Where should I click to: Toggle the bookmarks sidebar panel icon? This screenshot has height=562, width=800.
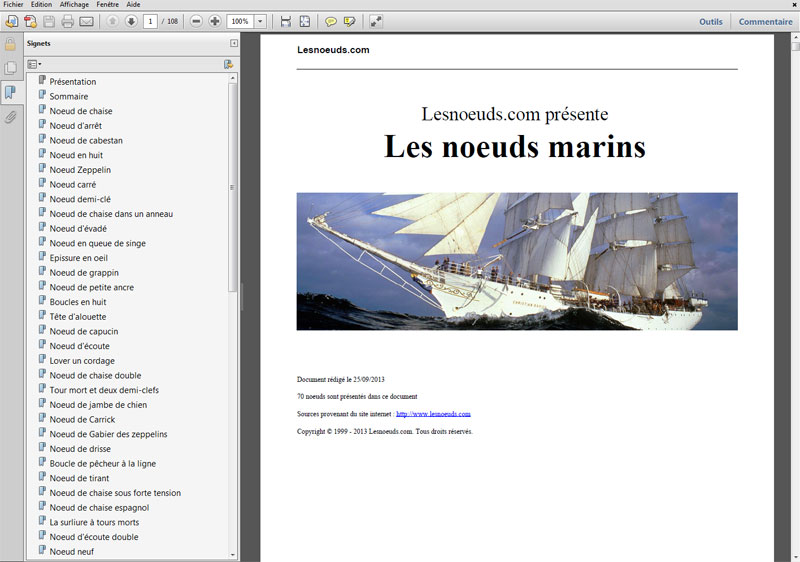click(x=10, y=92)
